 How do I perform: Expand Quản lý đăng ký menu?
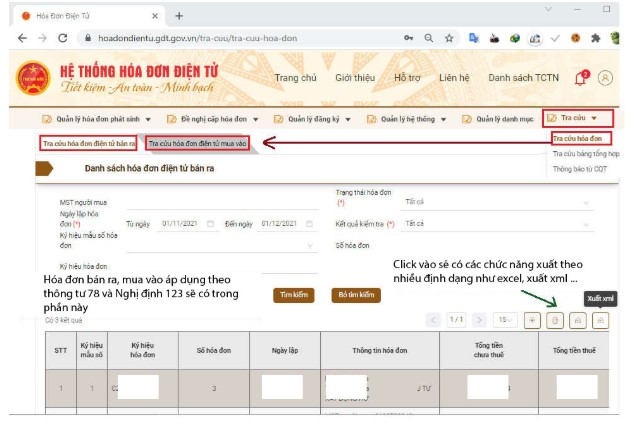coord(312,119)
